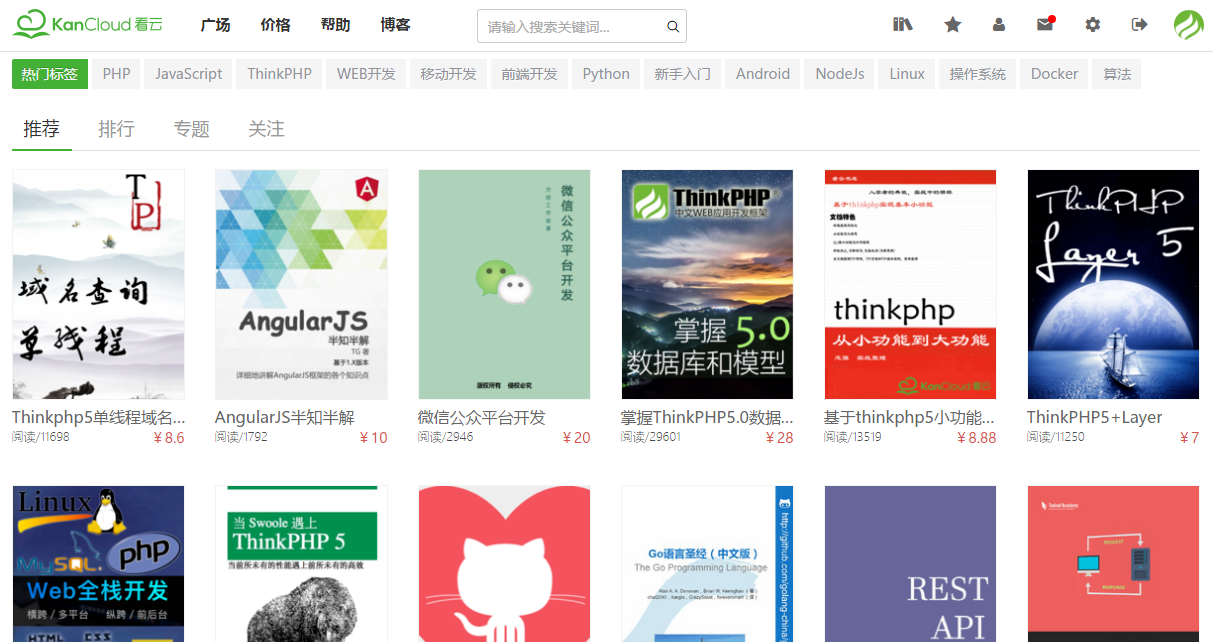Click the search magnifier icon
This screenshot has height=642, width=1213.
pyautogui.click(x=673, y=27)
